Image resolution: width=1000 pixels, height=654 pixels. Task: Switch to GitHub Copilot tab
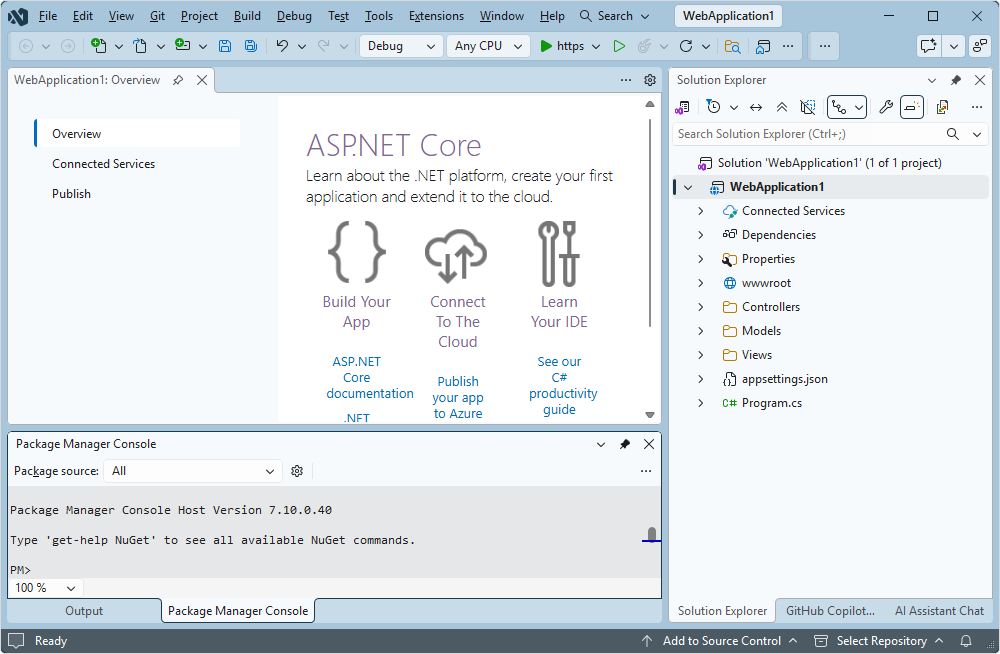point(830,611)
